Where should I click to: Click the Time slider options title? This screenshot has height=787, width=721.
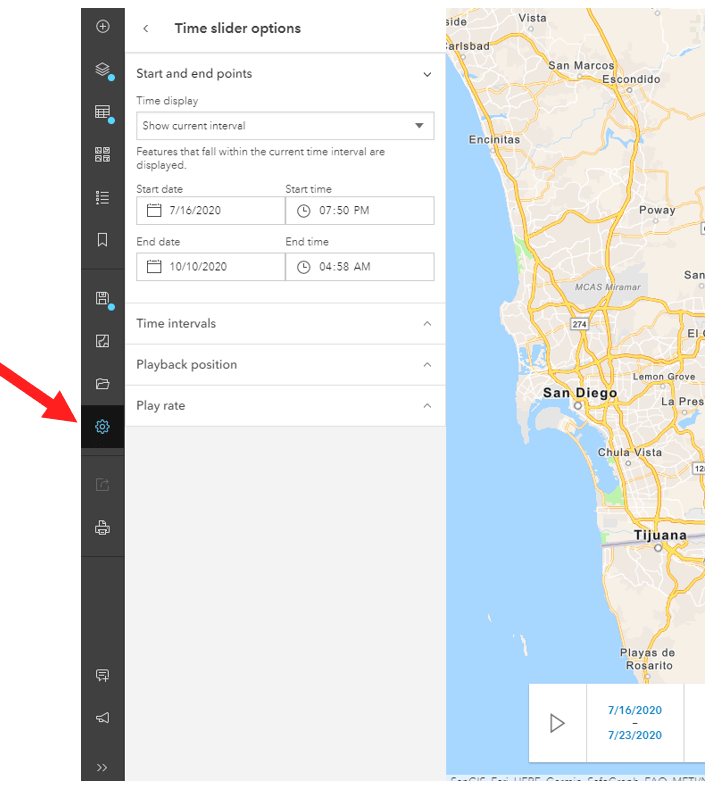(x=238, y=29)
